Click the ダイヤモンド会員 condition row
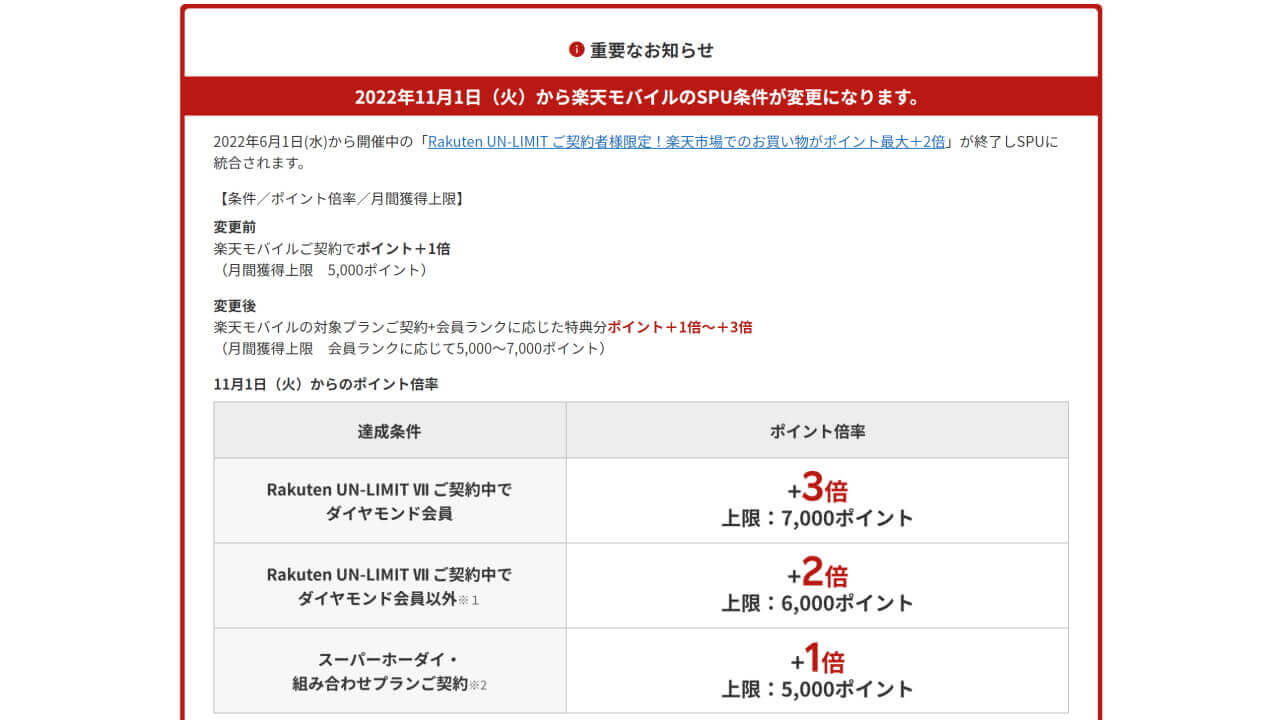 (388, 498)
